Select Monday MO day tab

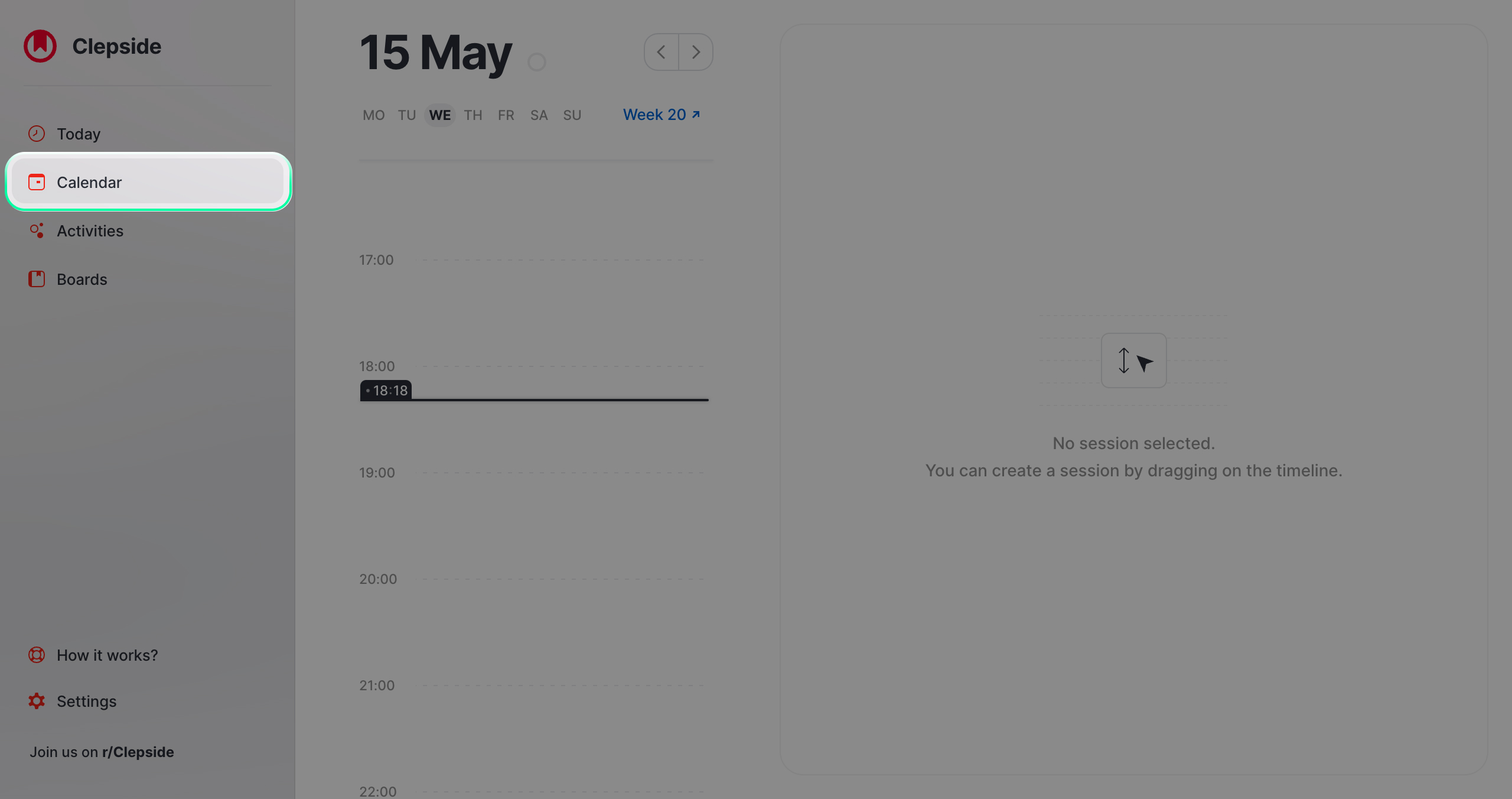pyautogui.click(x=373, y=114)
